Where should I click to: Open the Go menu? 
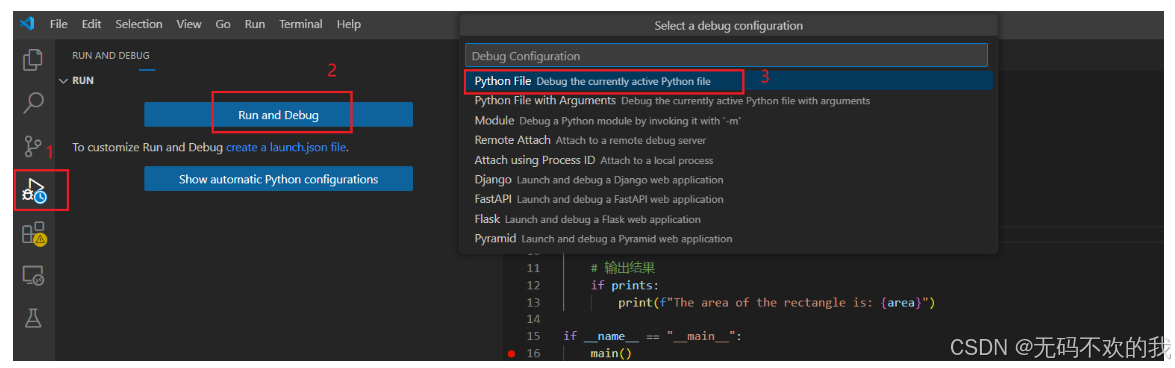223,24
